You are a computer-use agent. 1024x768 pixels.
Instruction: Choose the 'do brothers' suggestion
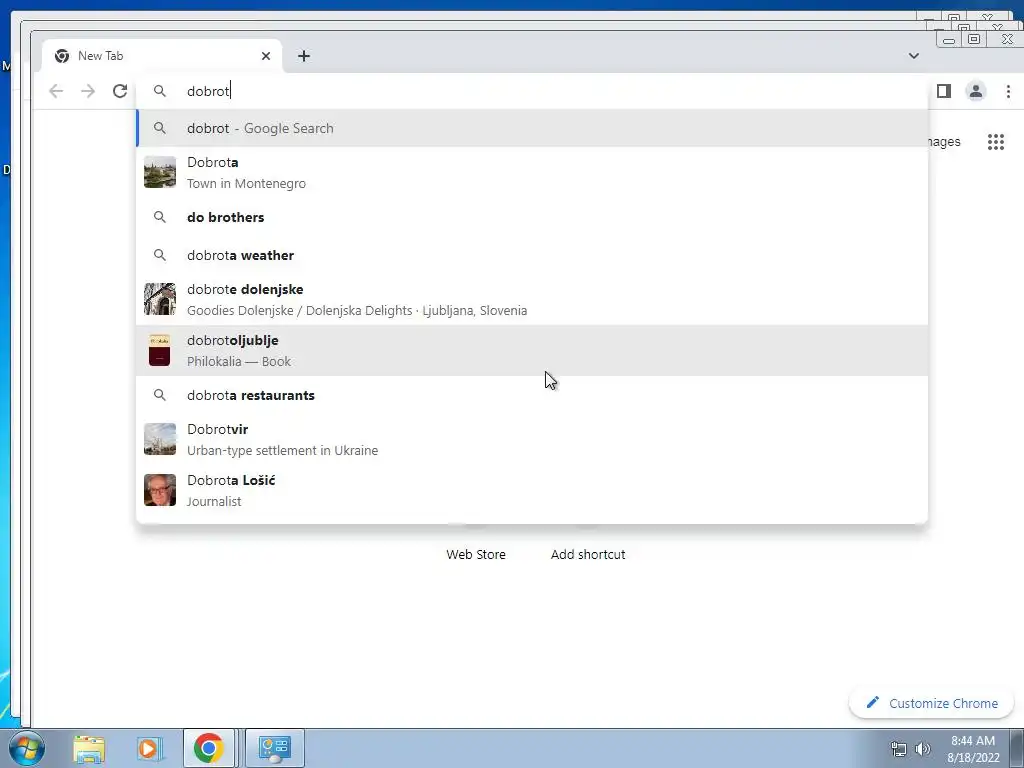[x=532, y=217]
